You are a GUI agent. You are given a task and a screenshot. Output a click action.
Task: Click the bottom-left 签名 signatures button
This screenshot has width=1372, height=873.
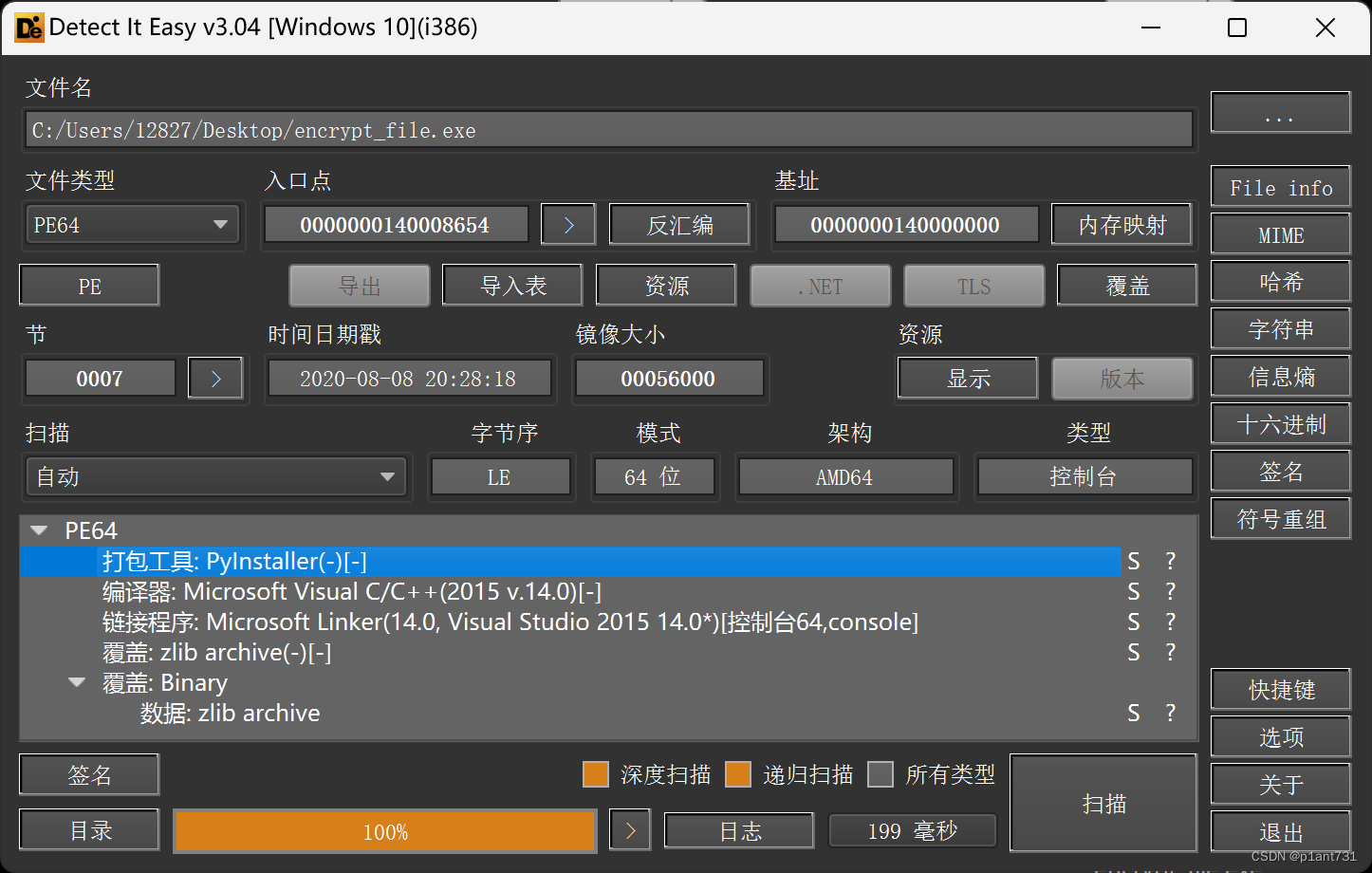pos(89,775)
